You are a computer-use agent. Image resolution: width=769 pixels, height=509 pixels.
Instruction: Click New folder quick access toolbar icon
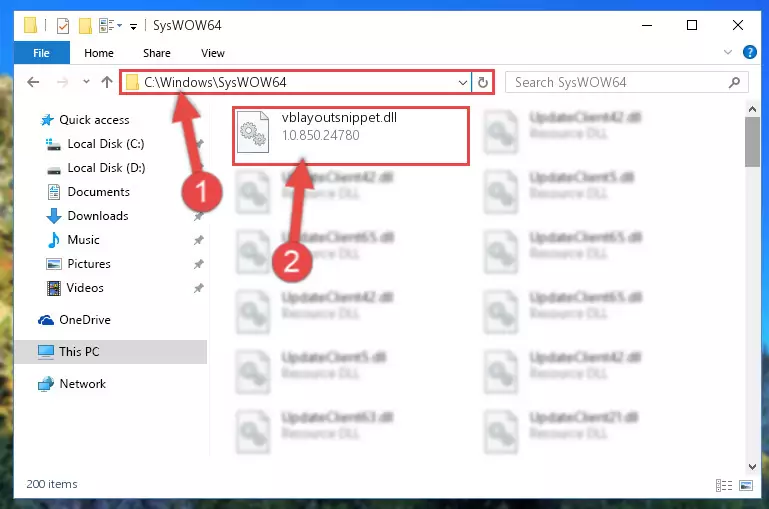click(85, 25)
